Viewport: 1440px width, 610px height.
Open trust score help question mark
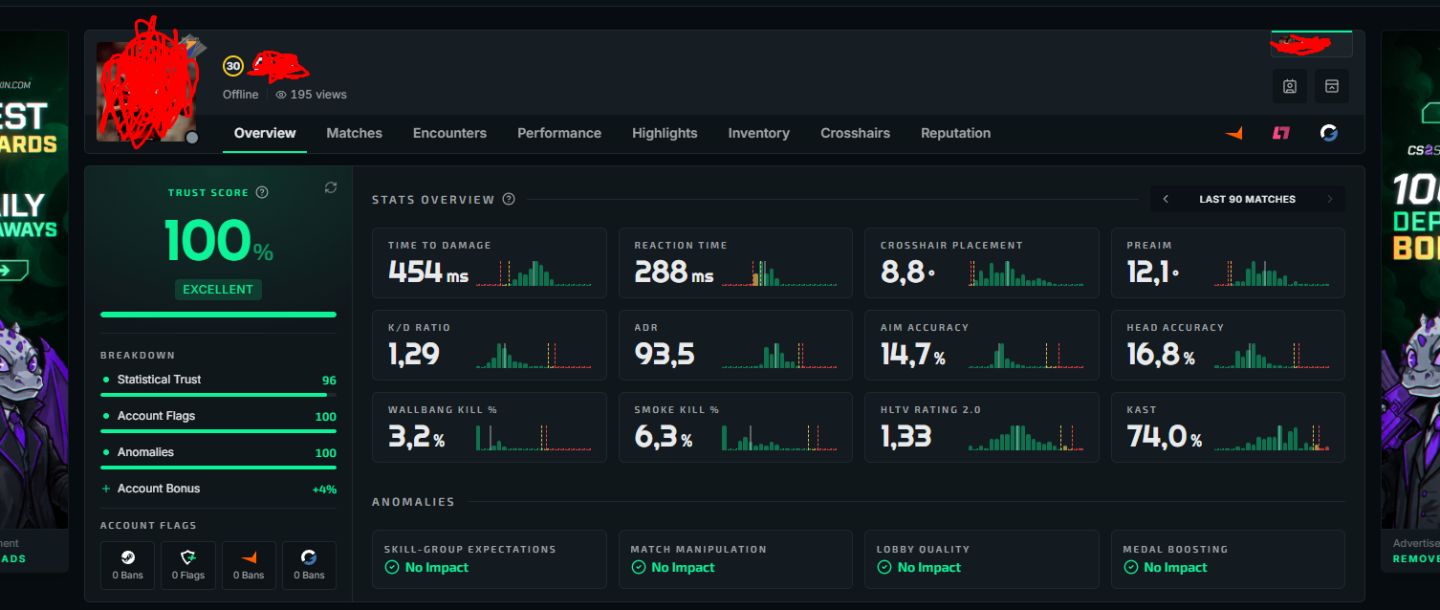(262, 192)
